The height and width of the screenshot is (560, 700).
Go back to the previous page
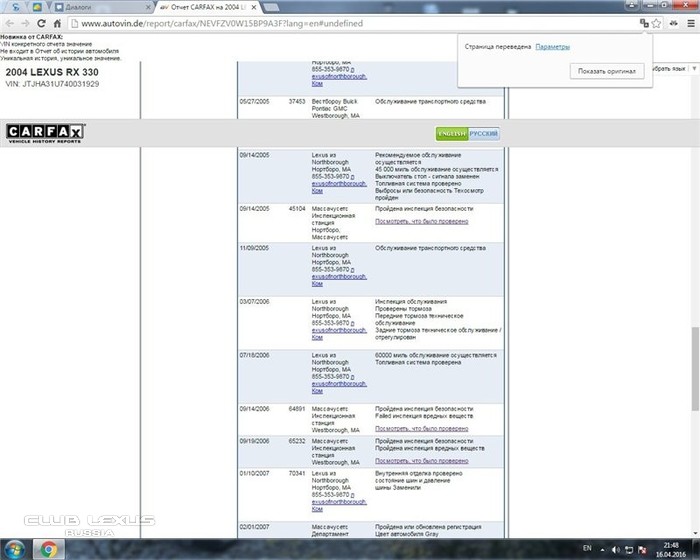pyautogui.click(x=10, y=23)
